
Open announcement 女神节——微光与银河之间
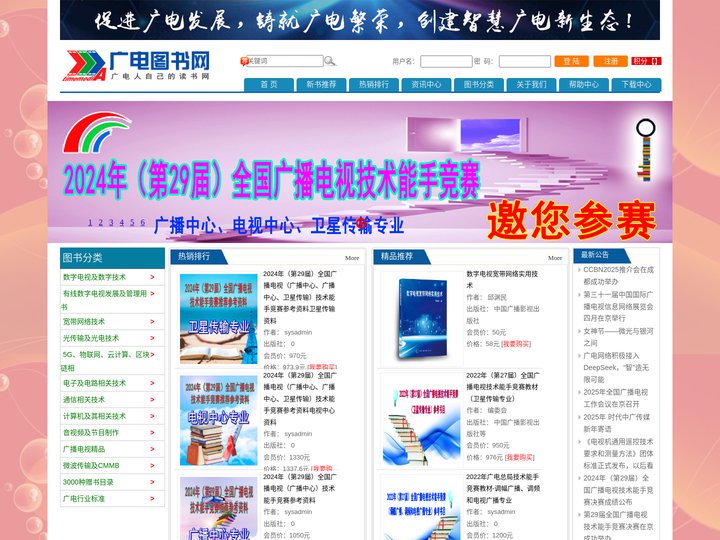click(x=618, y=337)
